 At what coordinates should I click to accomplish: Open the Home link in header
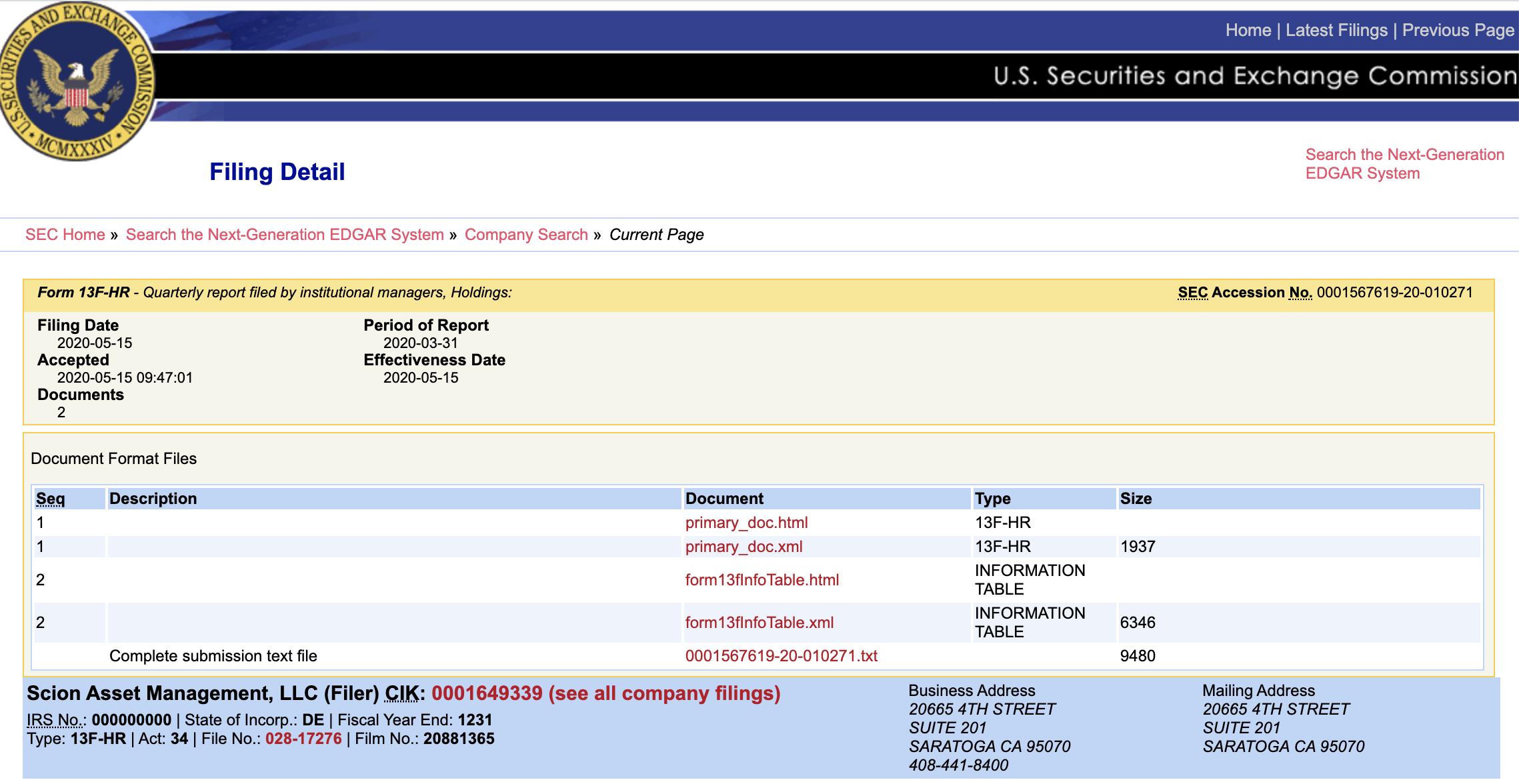[1248, 30]
